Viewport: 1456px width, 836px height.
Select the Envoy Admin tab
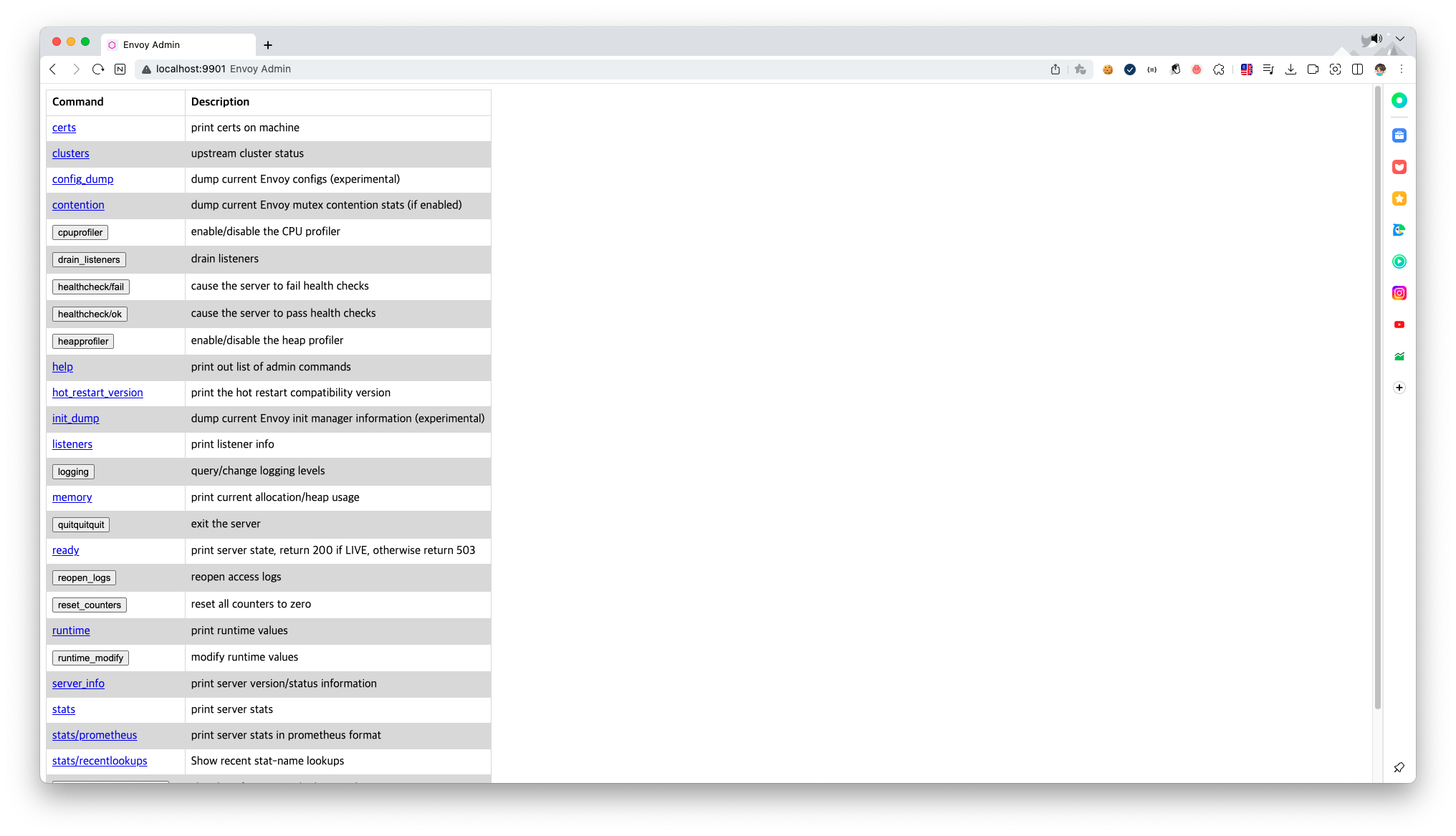coord(178,44)
